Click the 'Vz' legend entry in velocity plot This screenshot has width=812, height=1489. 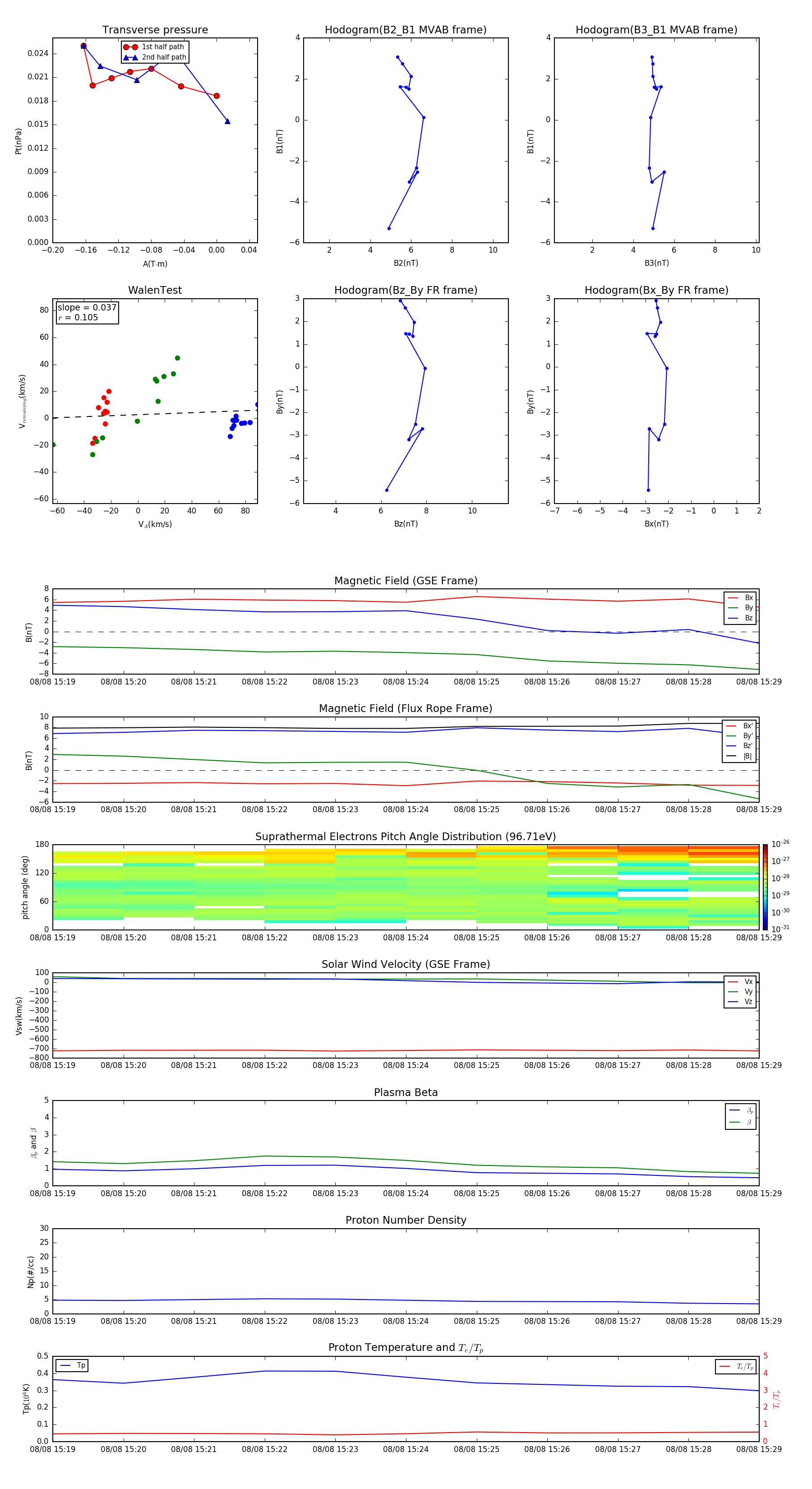(x=740, y=1002)
